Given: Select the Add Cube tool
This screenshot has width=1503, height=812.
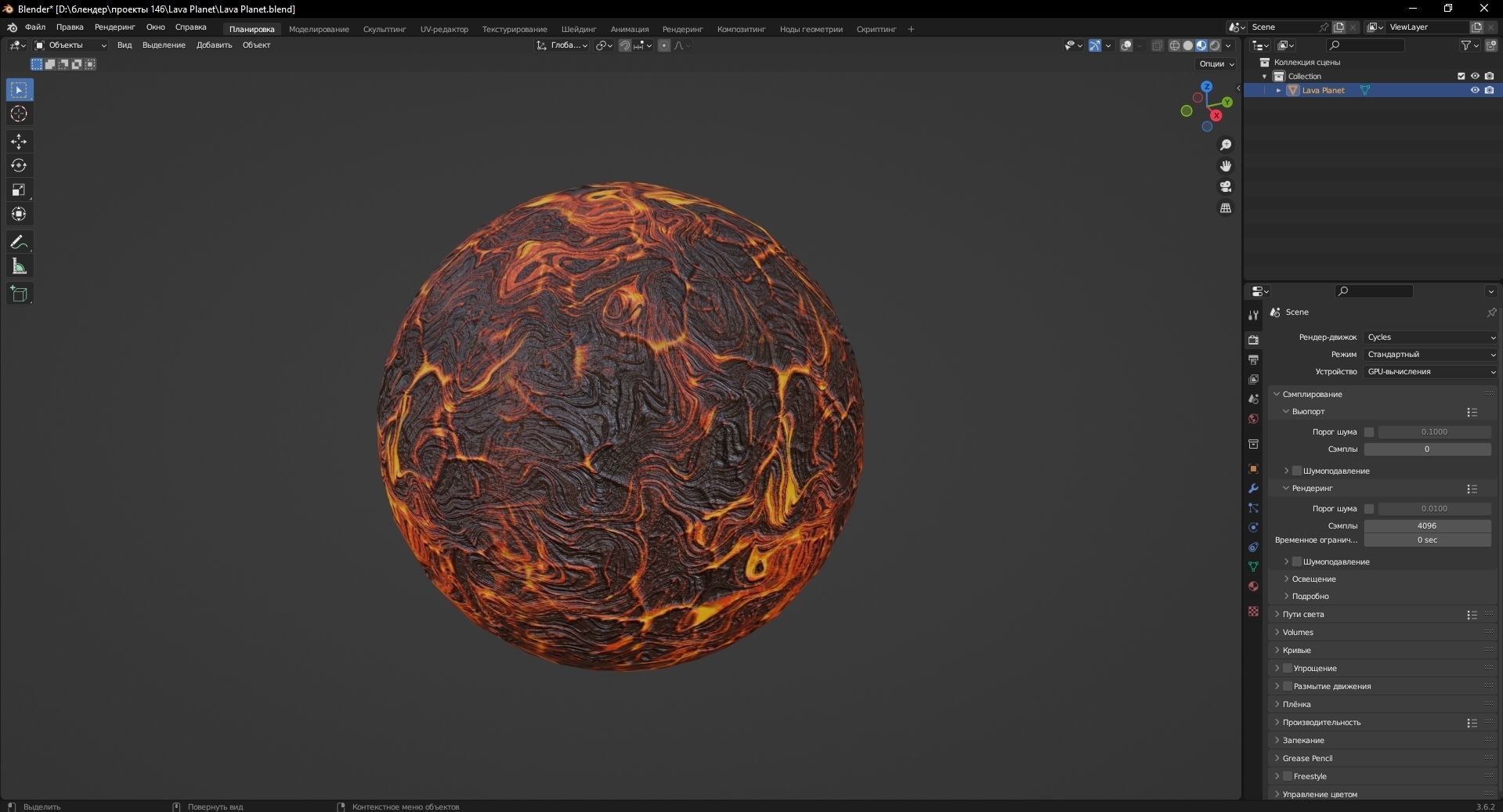Looking at the screenshot, I should pos(20,294).
